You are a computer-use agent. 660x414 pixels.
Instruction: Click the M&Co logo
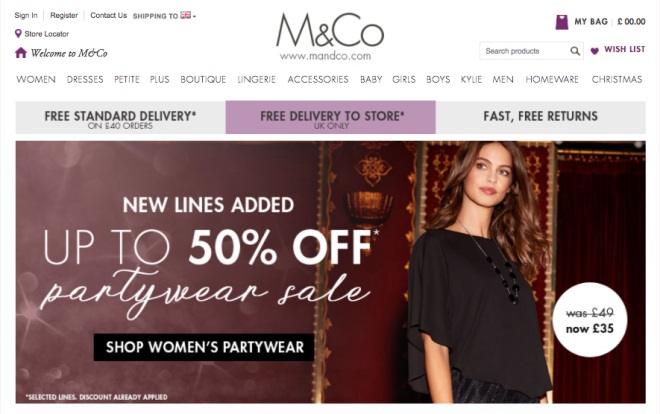330,37
